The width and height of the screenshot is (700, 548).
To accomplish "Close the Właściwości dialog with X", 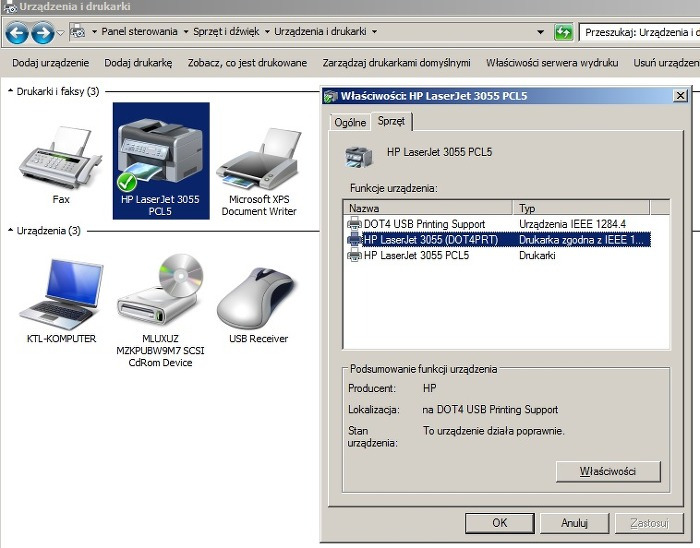I will pyautogui.click(x=680, y=95).
